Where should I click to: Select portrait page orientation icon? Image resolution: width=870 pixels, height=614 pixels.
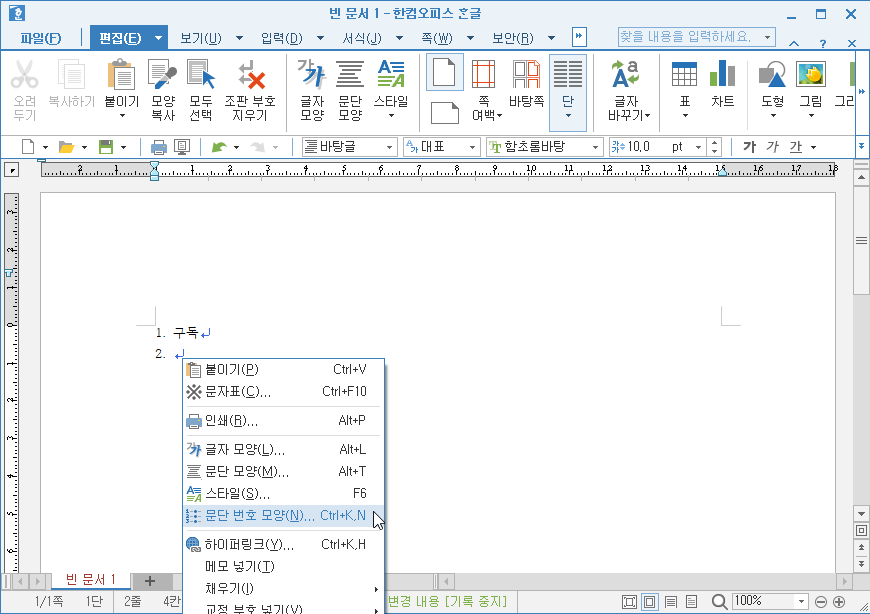pos(444,73)
